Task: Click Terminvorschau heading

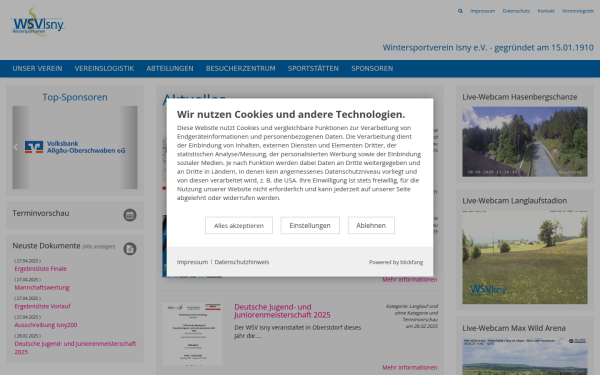Action: 41,213
